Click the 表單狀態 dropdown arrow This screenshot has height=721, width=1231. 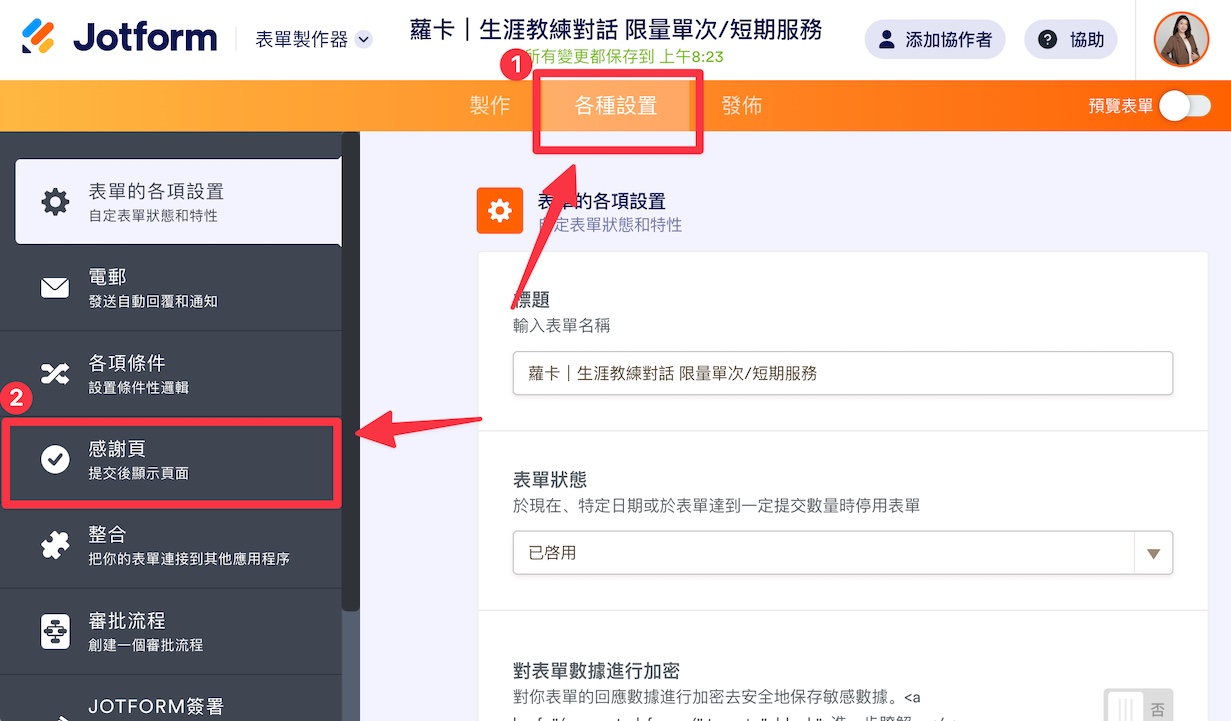click(x=1154, y=553)
